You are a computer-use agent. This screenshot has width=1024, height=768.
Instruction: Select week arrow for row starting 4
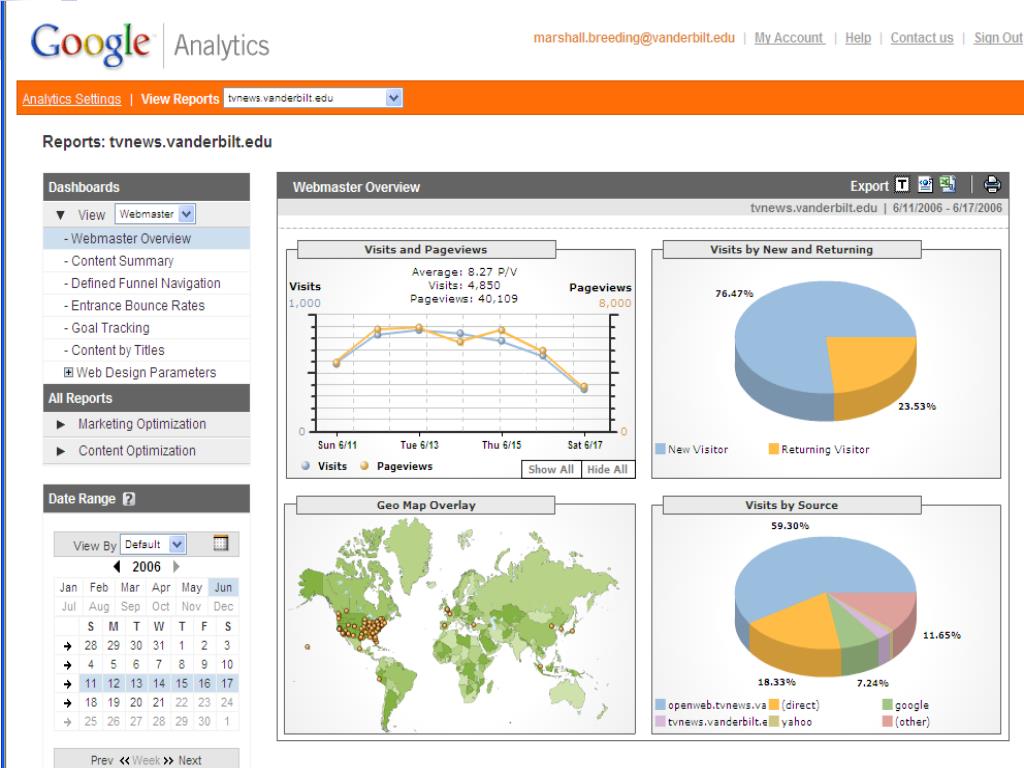click(67, 665)
